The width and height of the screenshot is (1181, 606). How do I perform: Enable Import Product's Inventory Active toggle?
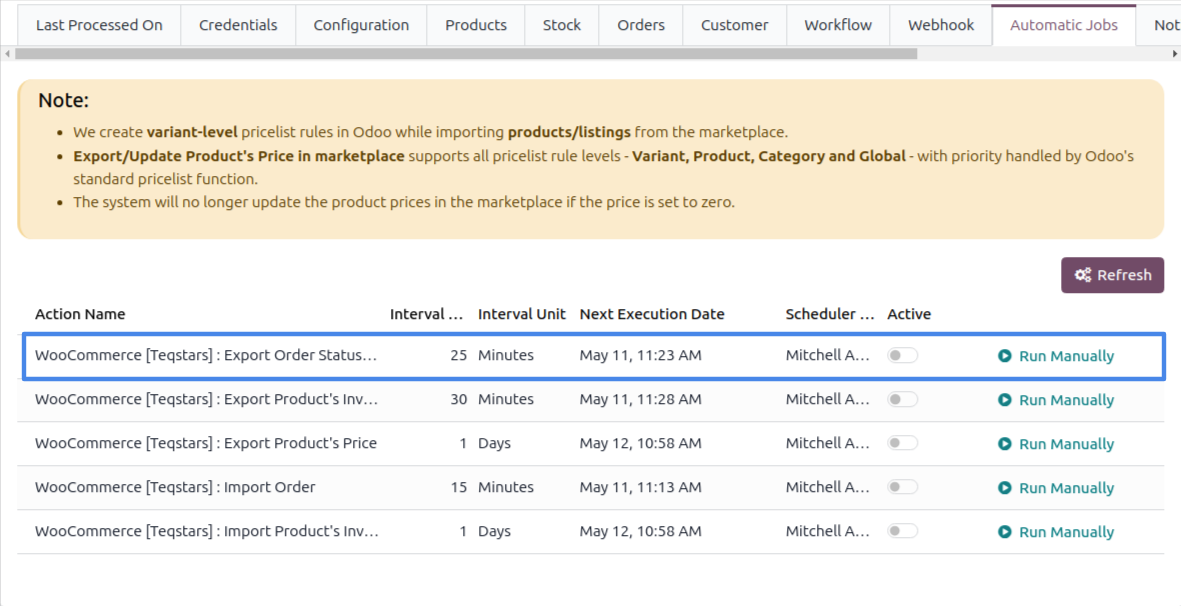(x=902, y=531)
